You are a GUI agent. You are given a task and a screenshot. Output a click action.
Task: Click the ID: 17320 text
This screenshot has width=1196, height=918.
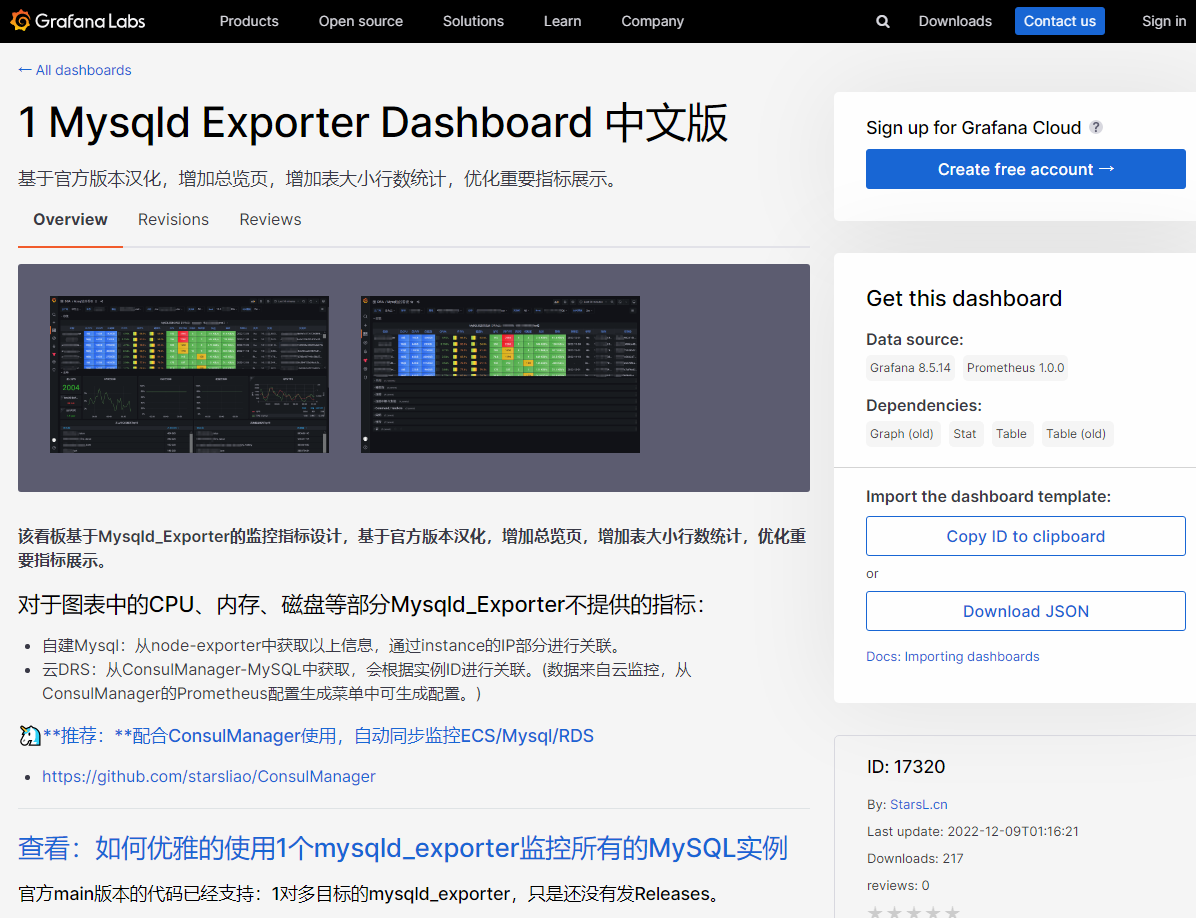(x=905, y=767)
